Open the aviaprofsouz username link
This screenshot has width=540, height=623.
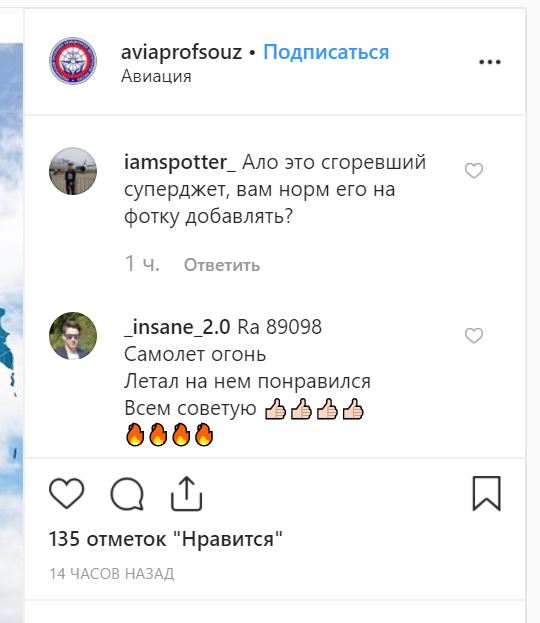[182, 52]
